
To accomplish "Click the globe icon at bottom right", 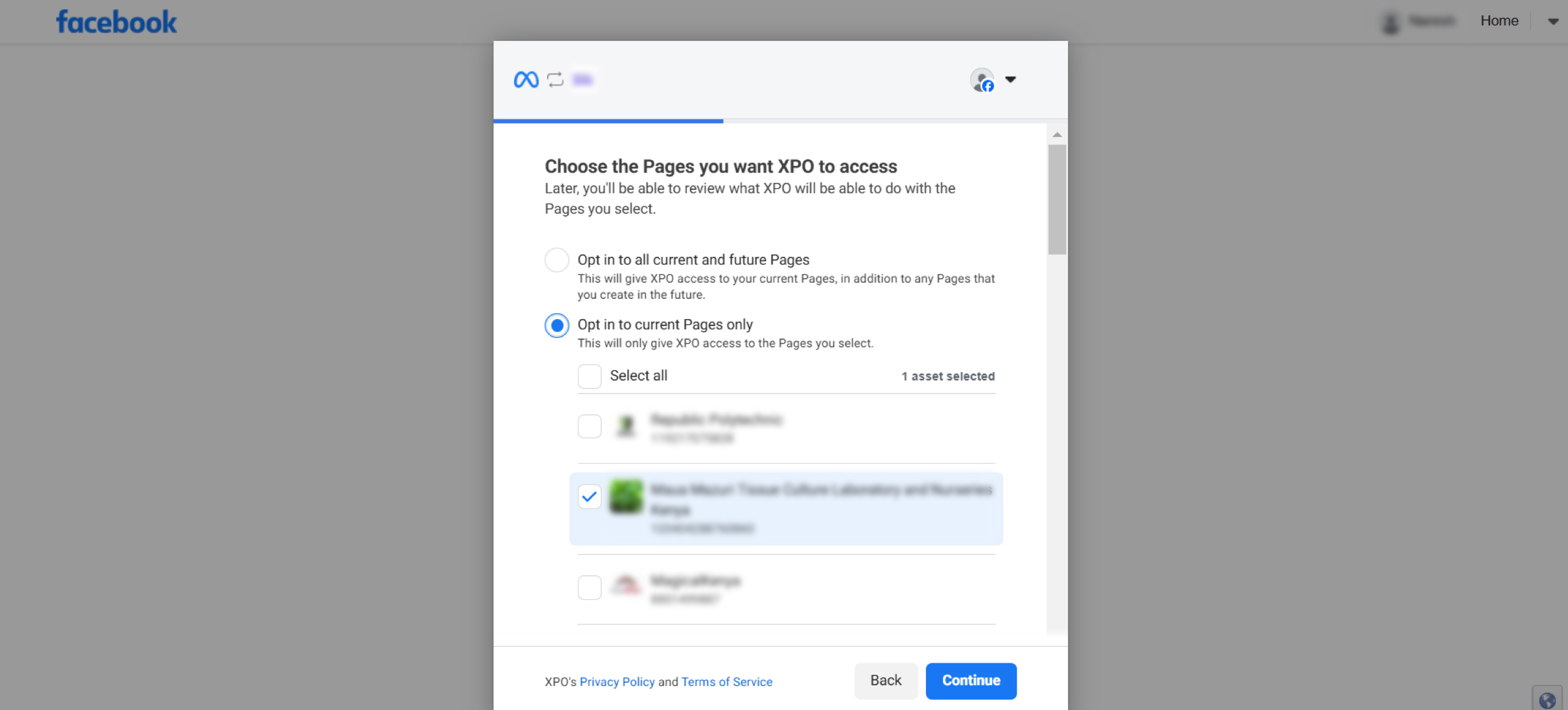I will (x=1547, y=700).
